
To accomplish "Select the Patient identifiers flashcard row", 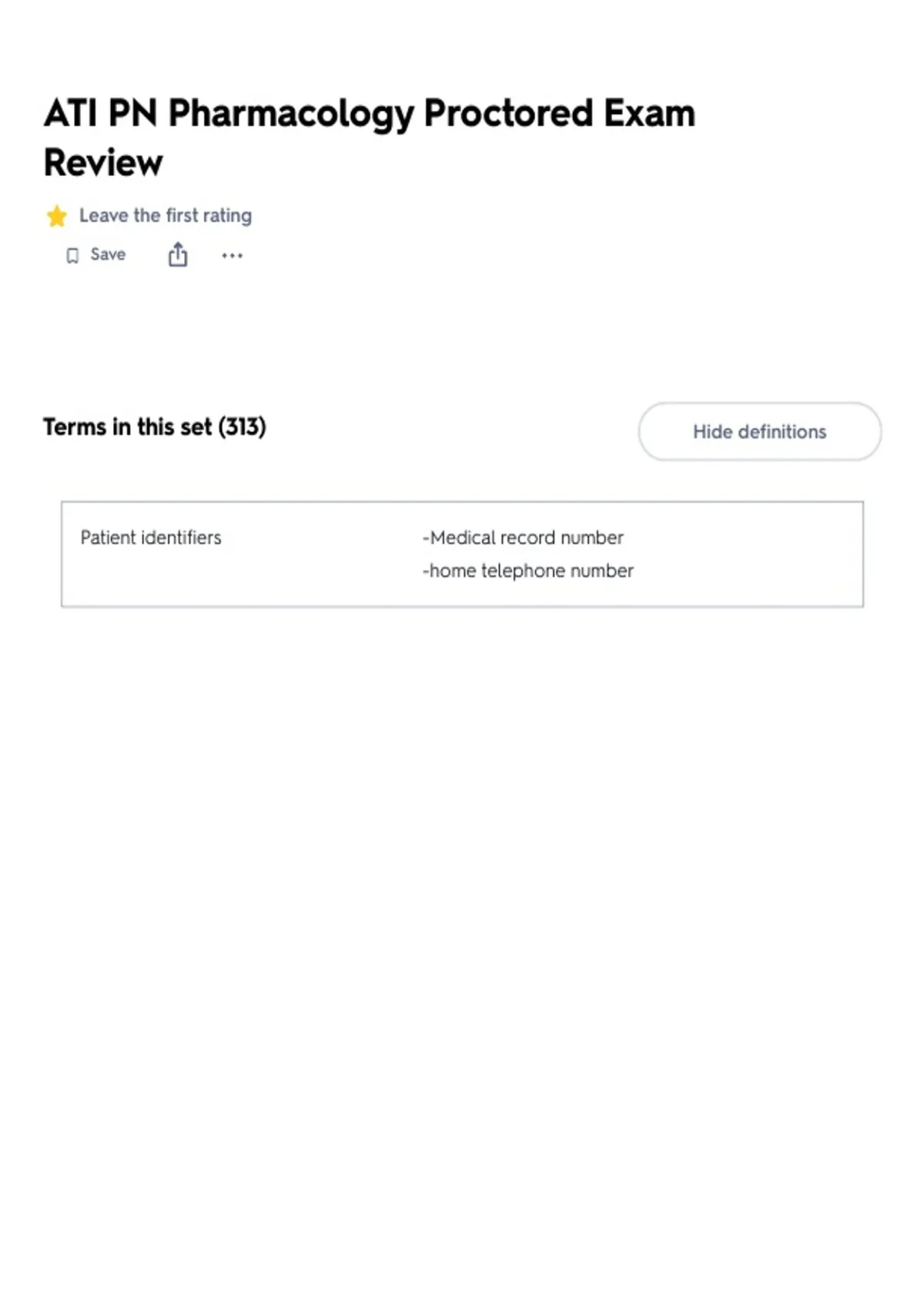I will (x=462, y=554).
